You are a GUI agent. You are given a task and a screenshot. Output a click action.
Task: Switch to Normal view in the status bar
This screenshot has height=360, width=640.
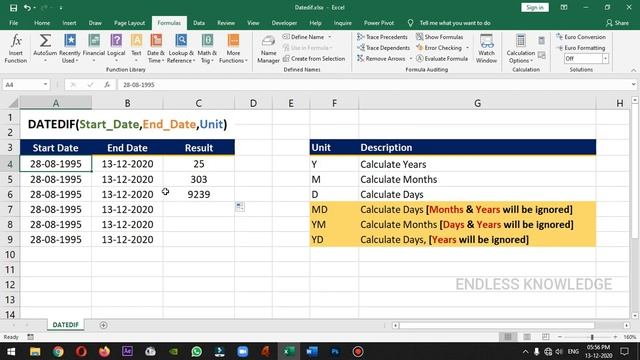508,337
